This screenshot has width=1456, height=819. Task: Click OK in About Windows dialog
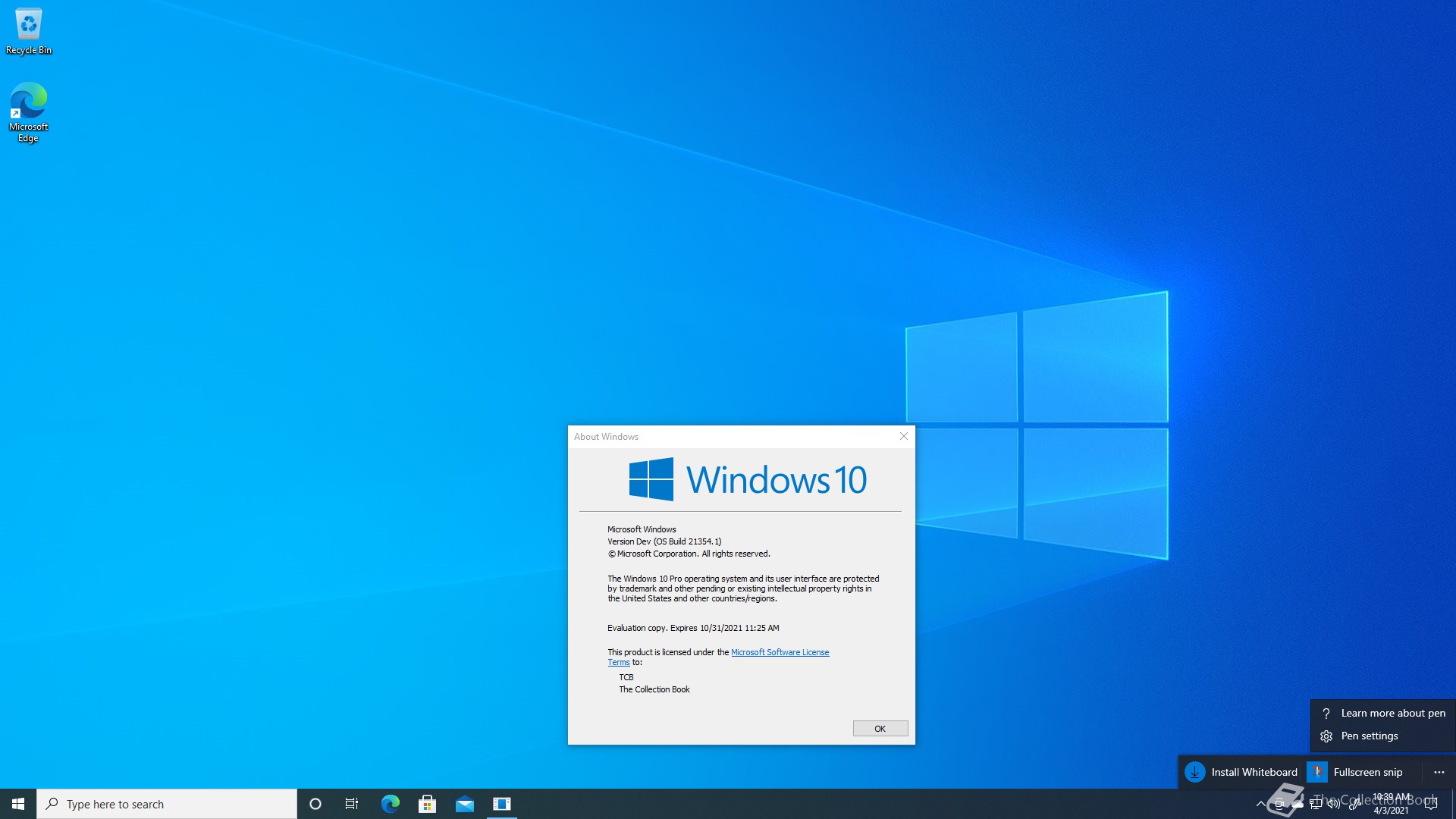(880, 729)
